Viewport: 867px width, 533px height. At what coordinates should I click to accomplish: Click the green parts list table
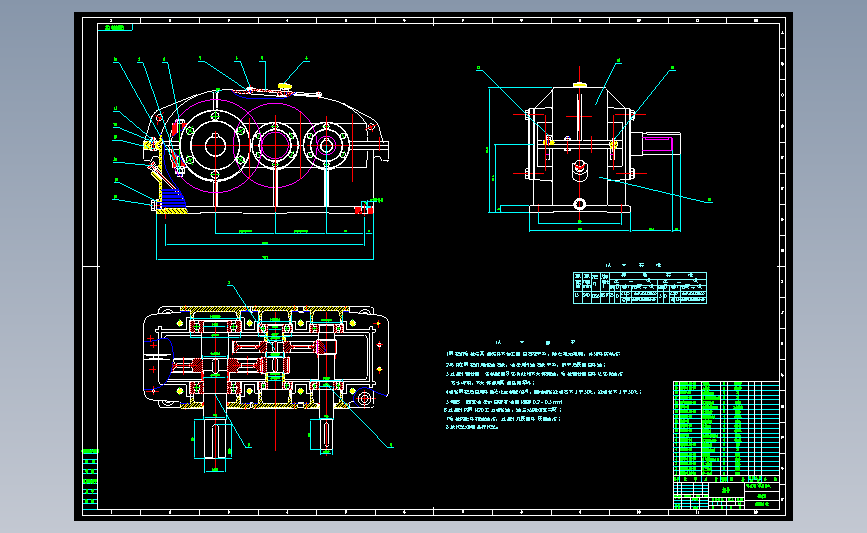coord(726,429)
